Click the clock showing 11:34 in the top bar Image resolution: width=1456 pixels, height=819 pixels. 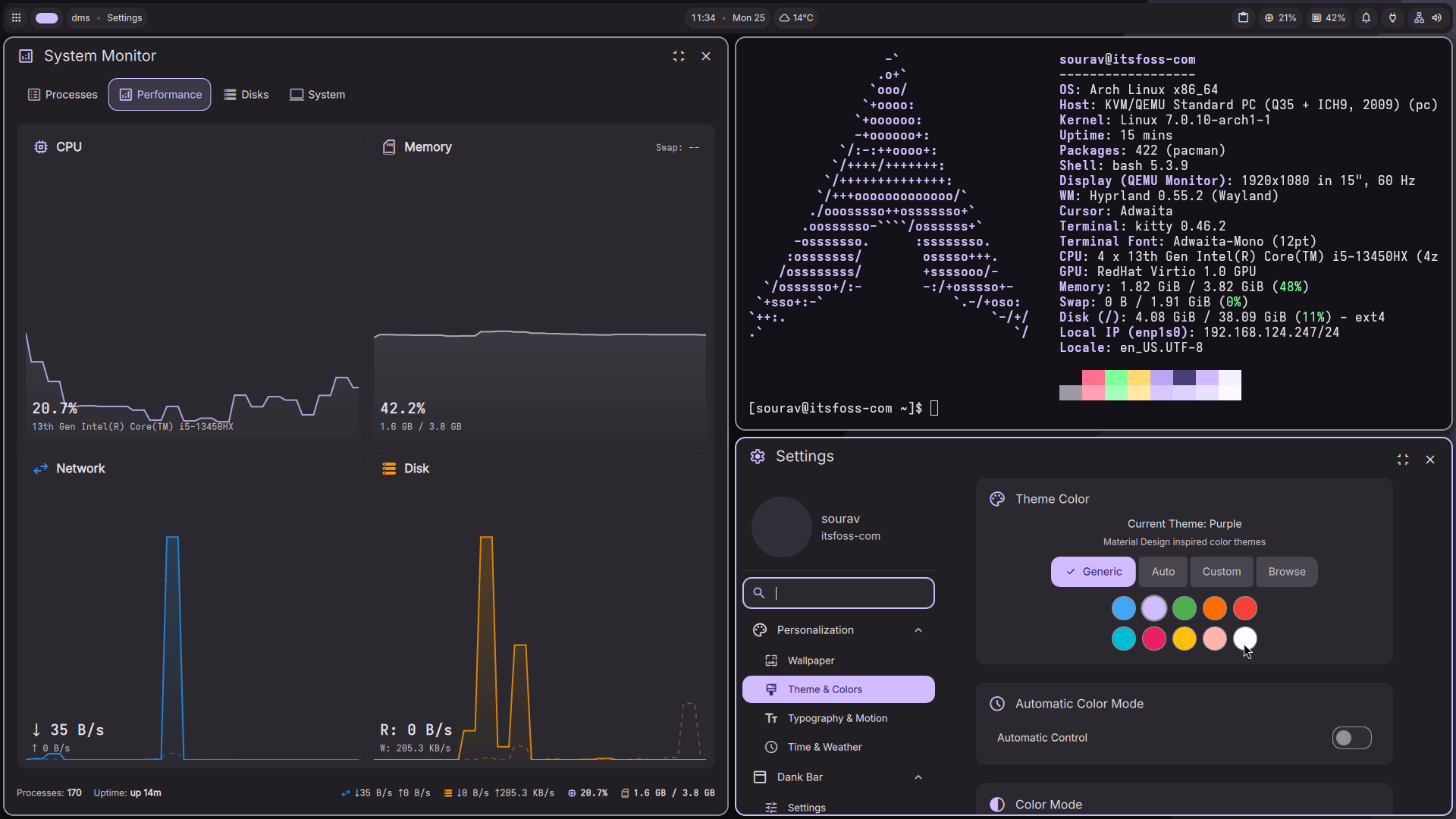pos(703,17)
